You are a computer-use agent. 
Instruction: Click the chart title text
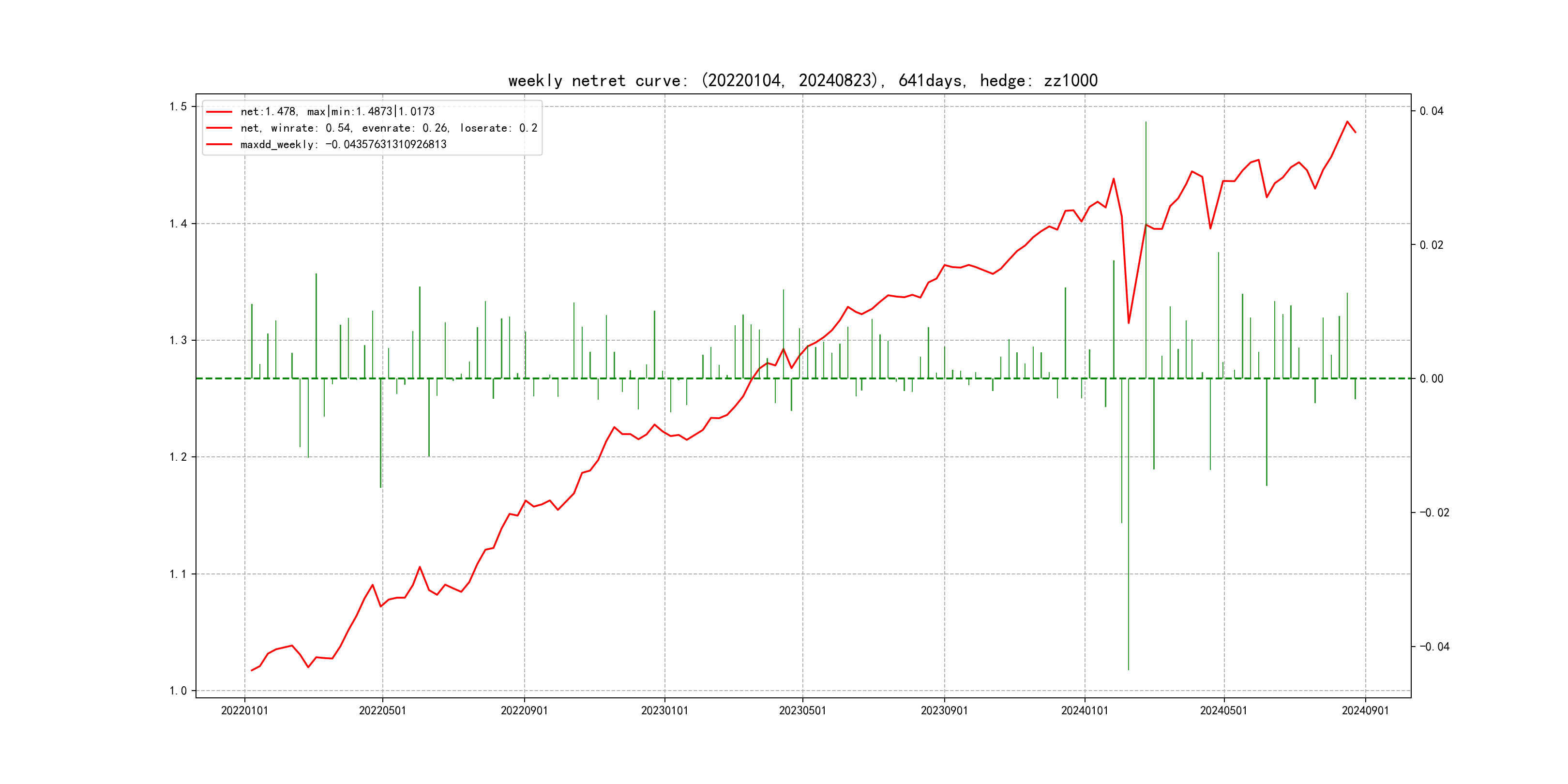click(802, 80)
